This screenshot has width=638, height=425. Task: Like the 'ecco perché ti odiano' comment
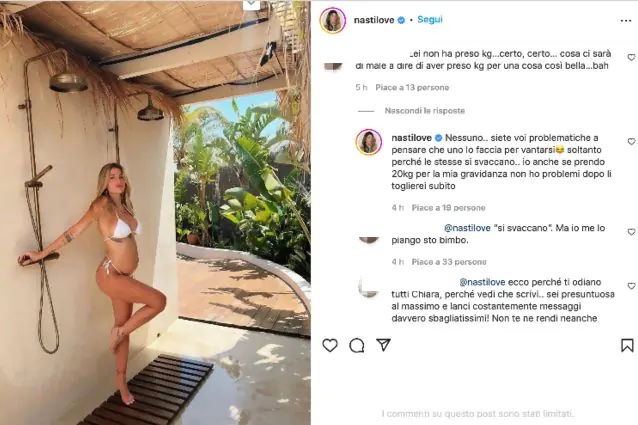pyautogui.click(x=631, y=286)
